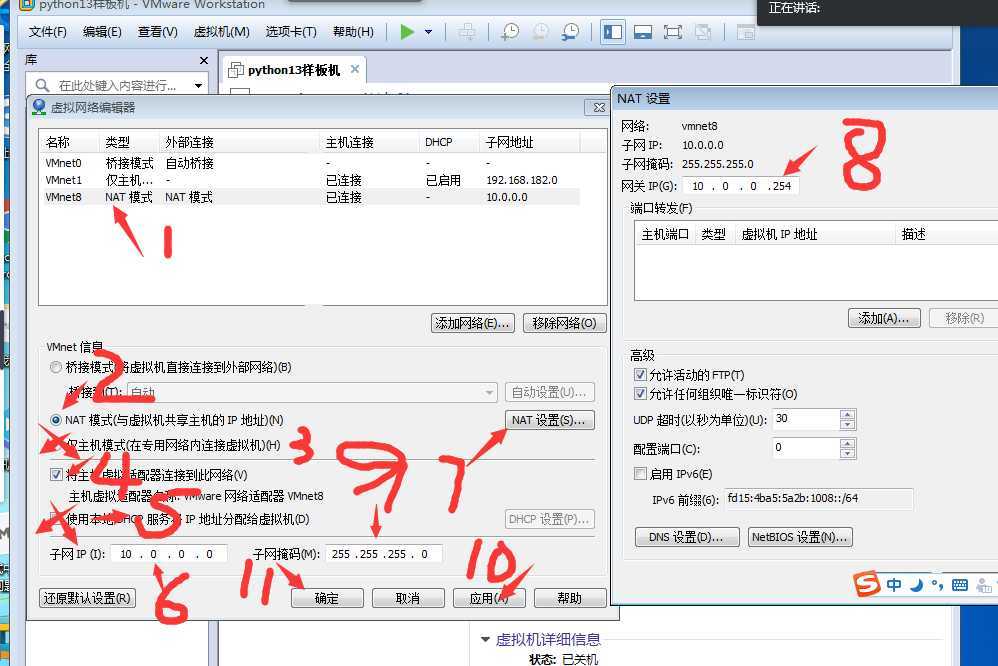Click the 确定 button
Screen dimensions: 998x666
(327, 599)
